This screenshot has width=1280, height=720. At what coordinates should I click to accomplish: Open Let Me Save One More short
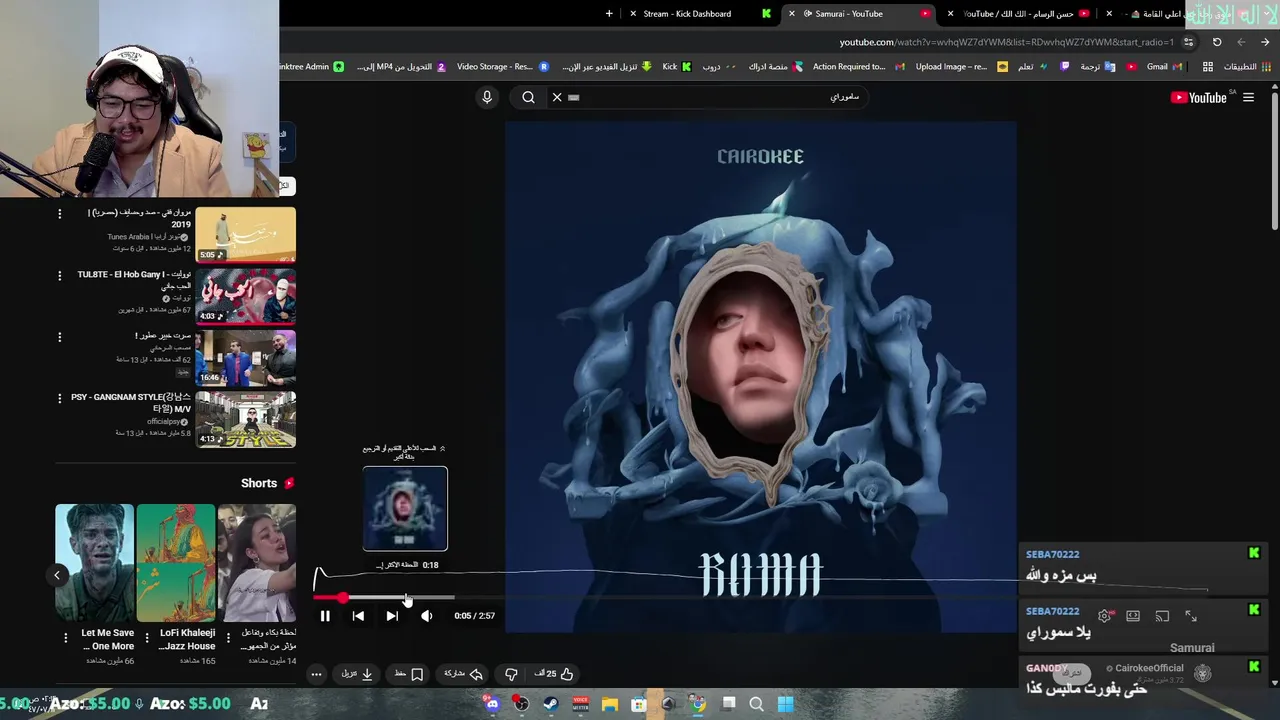tap(95, 563)
